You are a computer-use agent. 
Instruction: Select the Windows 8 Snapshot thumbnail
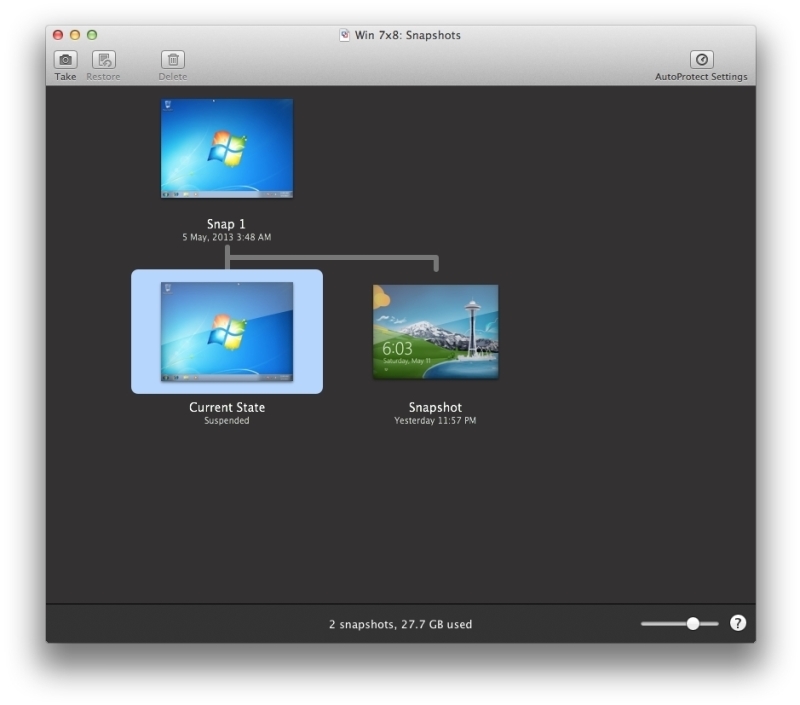point(435,332)
